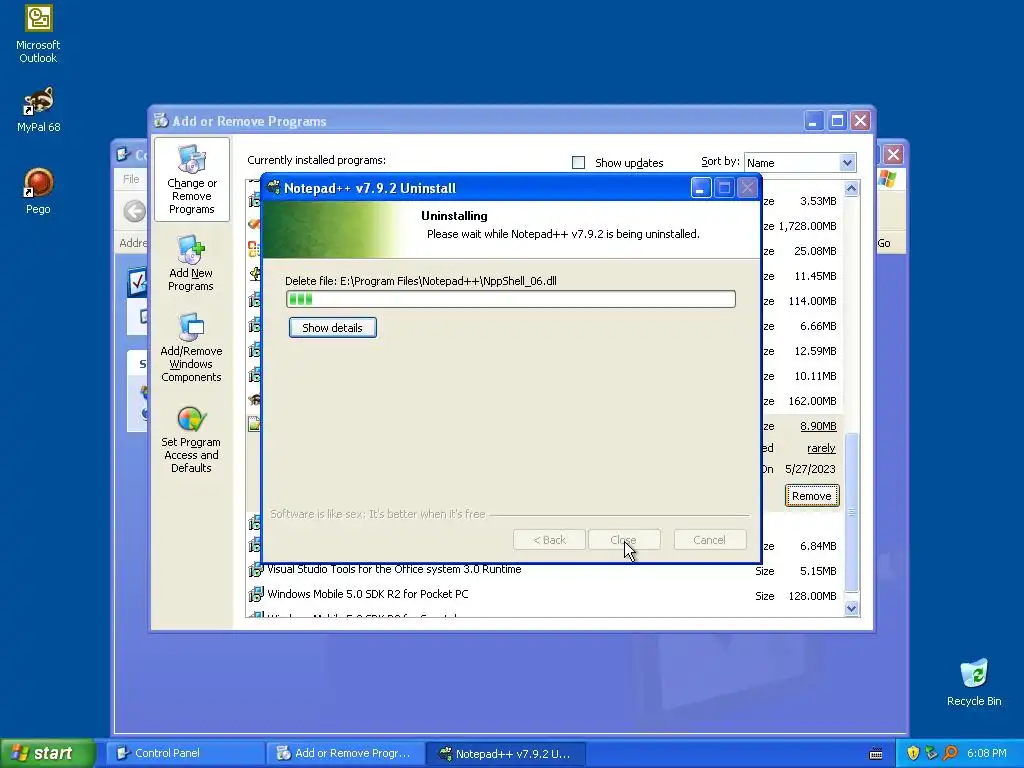
Task: Click the network/USB tray icon
Action: [931, 753]
